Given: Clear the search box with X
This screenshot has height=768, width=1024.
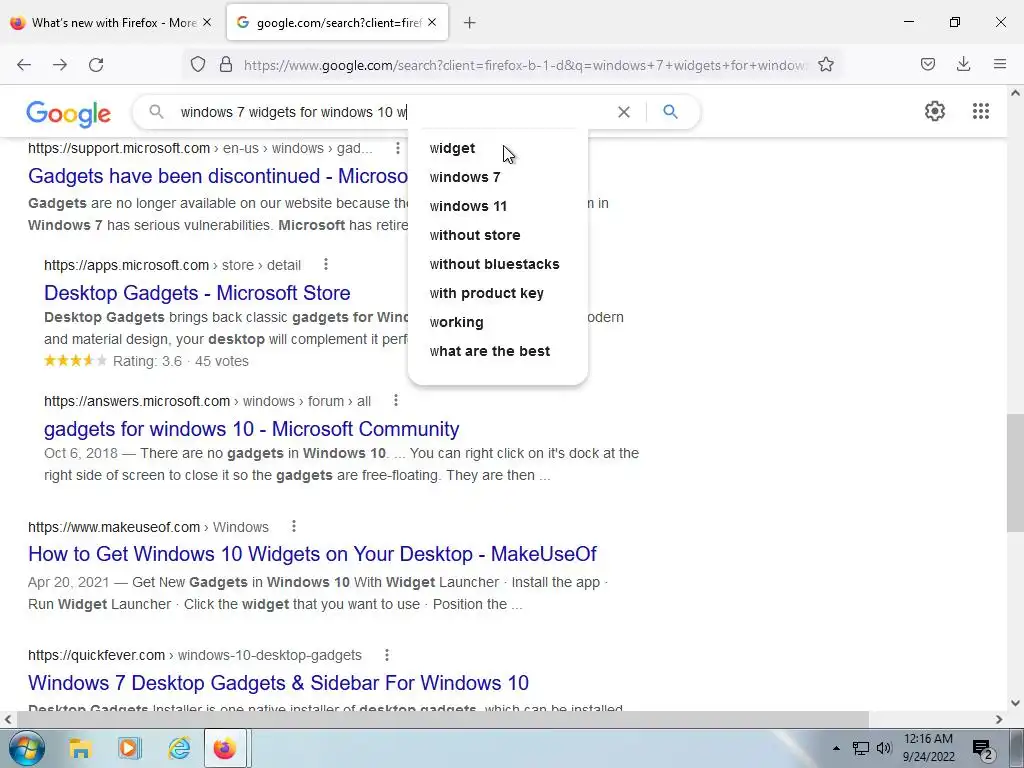Looking at the screenshot, I should pyautogui.click(x=624, y=112).
